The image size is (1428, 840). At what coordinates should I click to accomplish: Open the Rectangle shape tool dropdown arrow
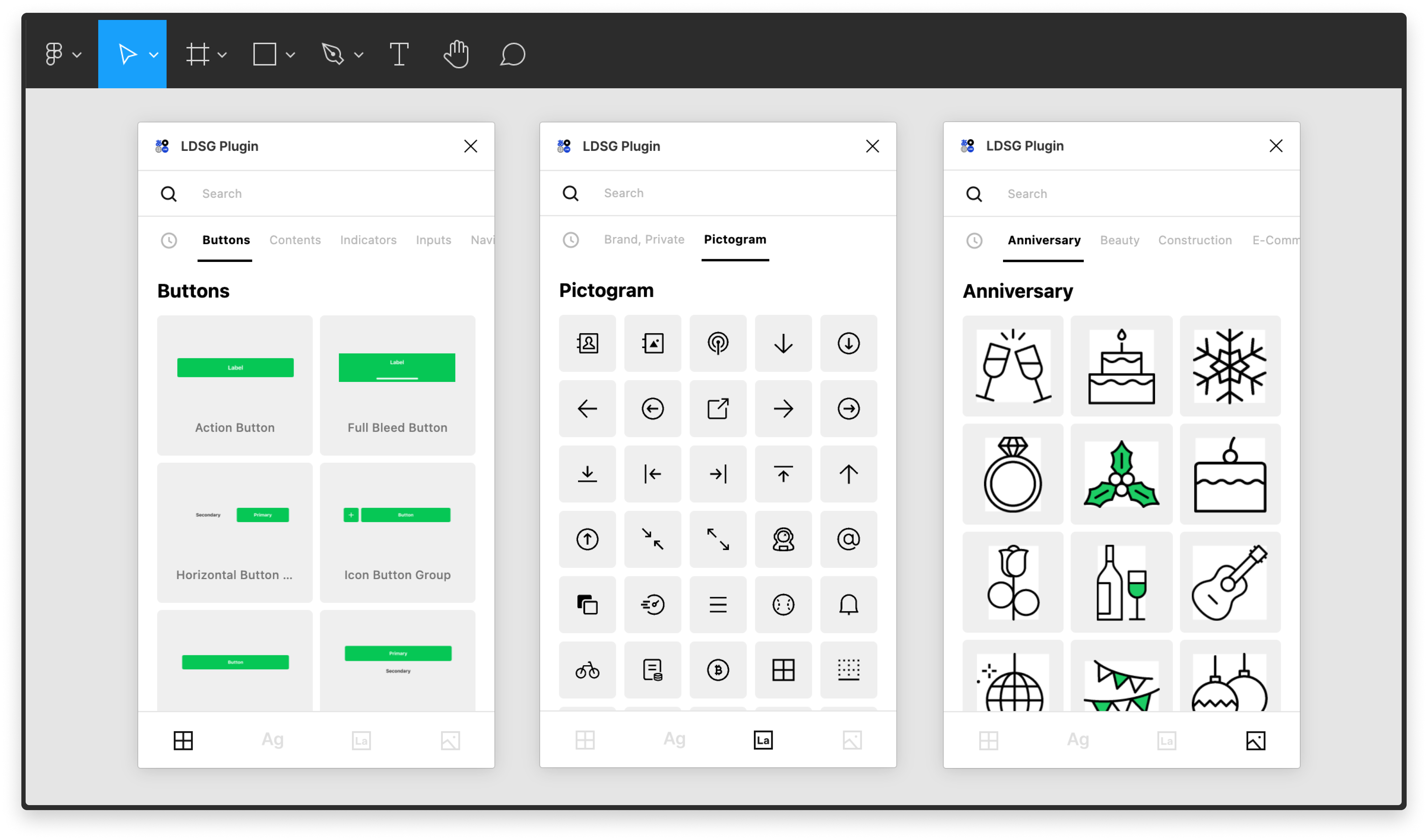coord(291,55)
